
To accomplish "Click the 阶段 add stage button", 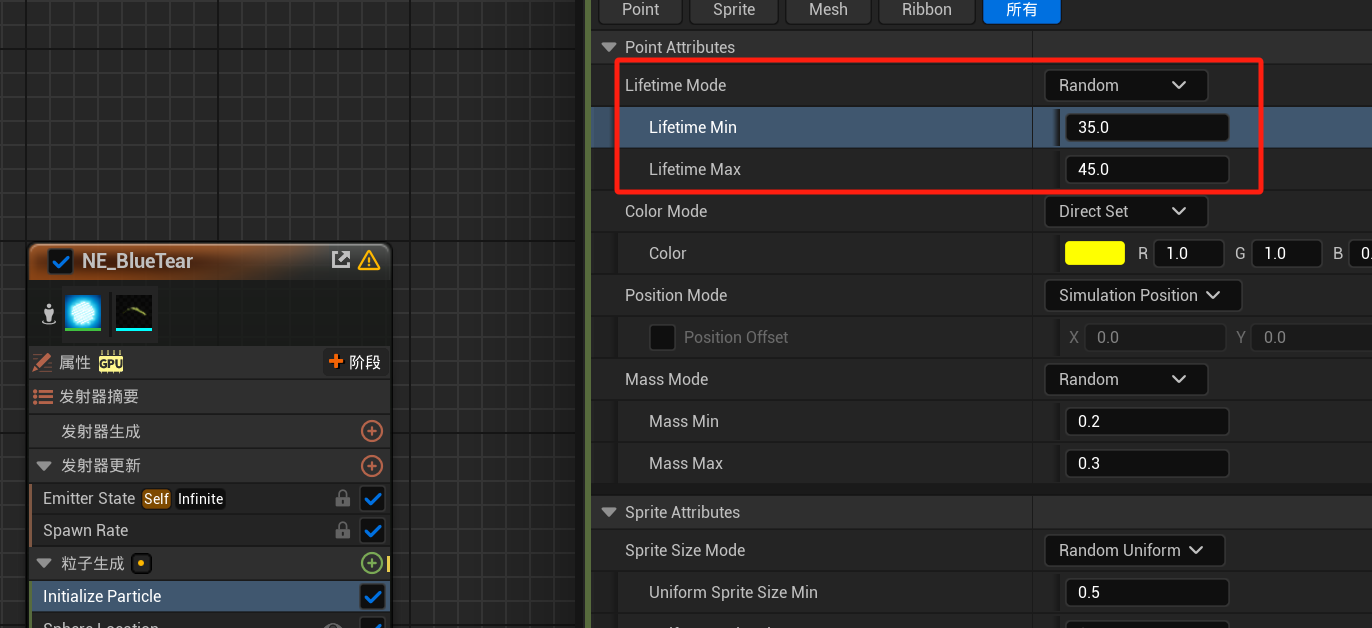I will (x=355, y=362).
